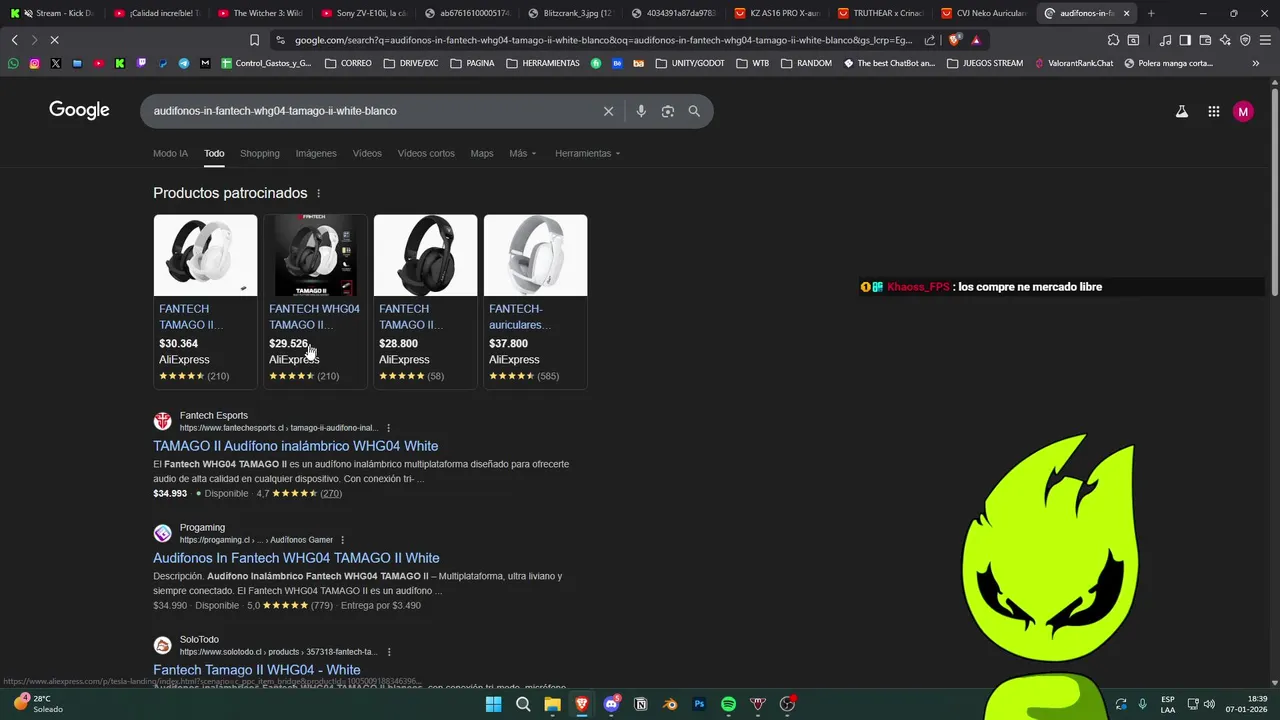Open browser extensions puzzle icon

pyautogui.click(x=1113, y=40)
